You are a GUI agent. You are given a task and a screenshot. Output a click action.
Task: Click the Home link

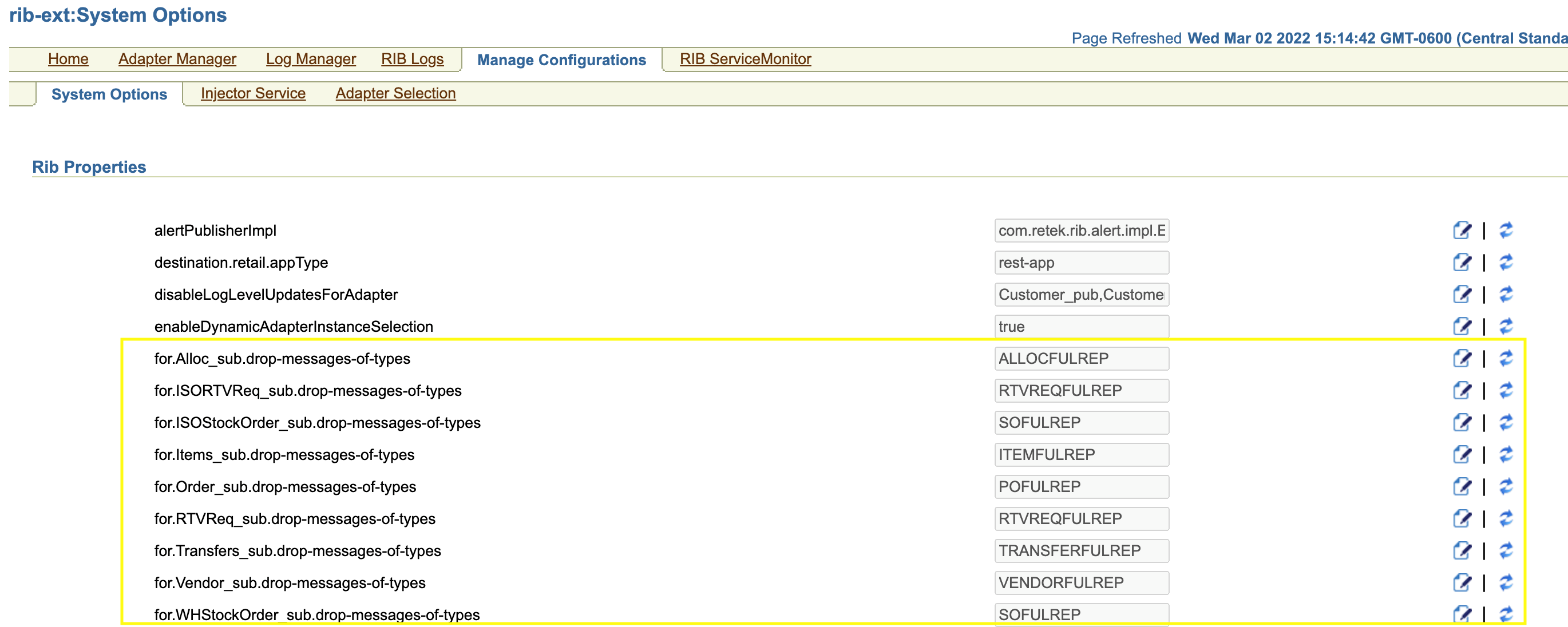[68, 59]
